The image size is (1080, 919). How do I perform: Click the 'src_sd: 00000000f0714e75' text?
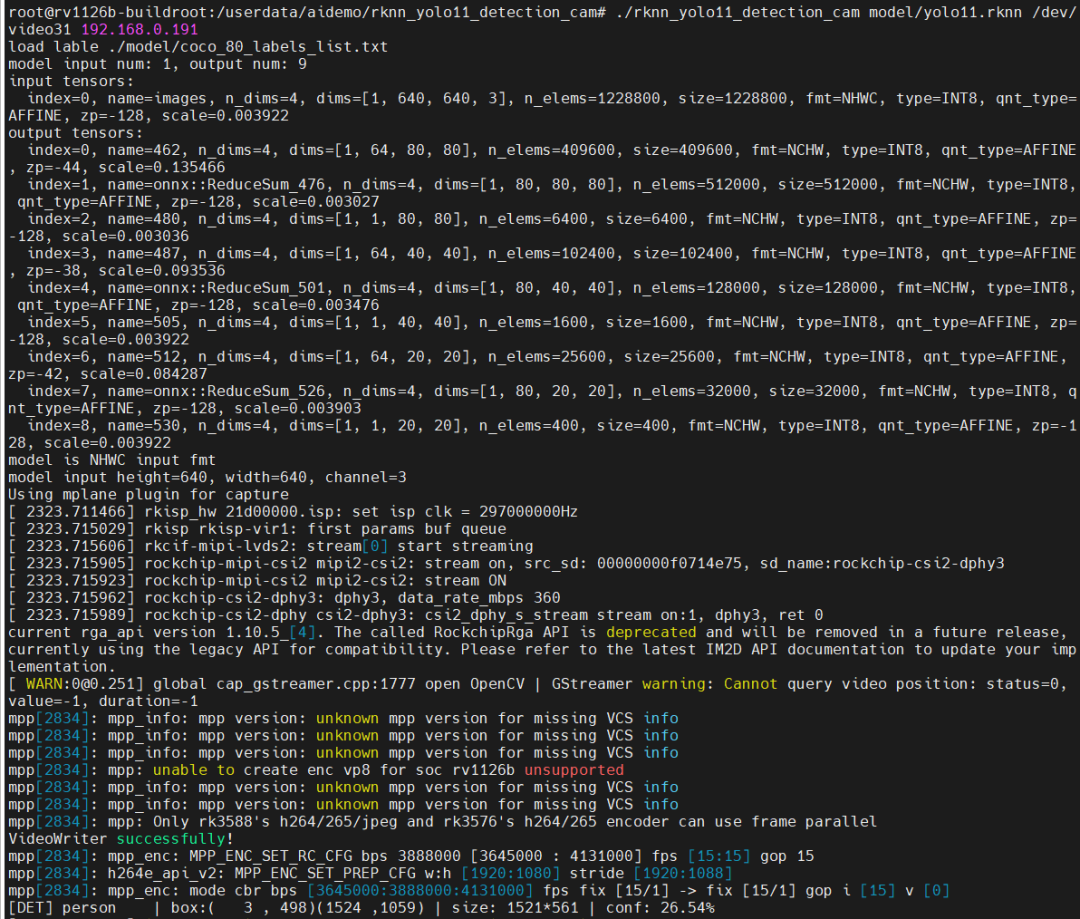click(632, 564)
